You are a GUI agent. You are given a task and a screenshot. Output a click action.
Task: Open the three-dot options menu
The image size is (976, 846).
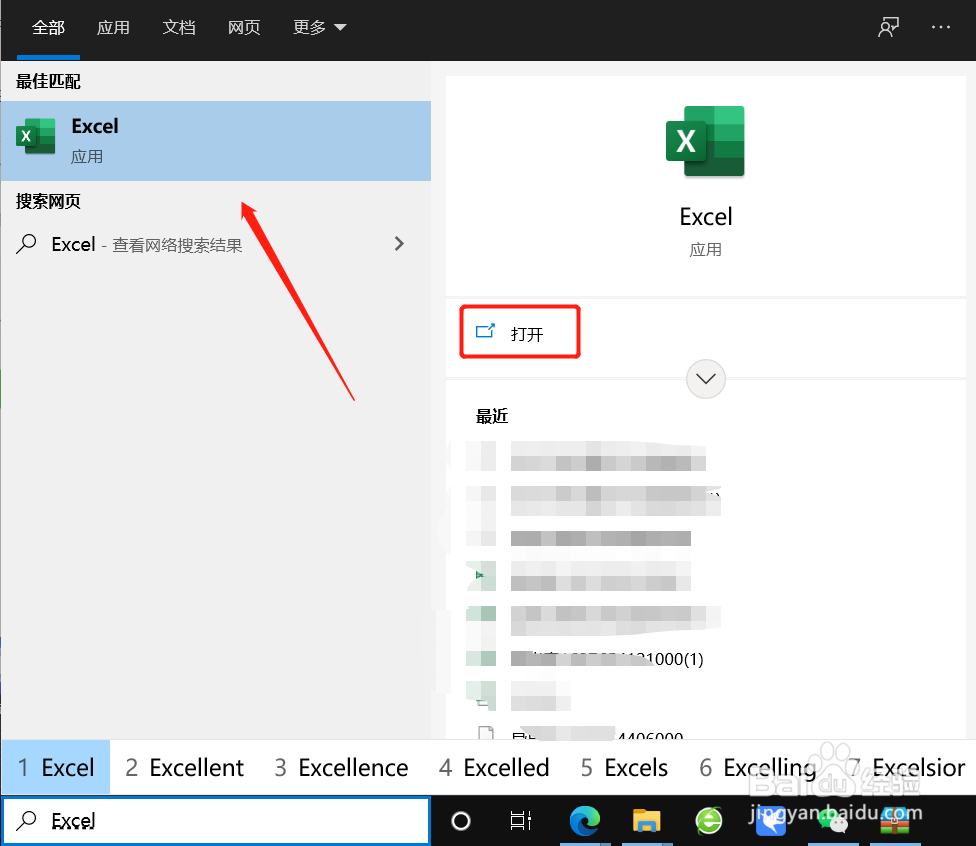click(941, 27)
